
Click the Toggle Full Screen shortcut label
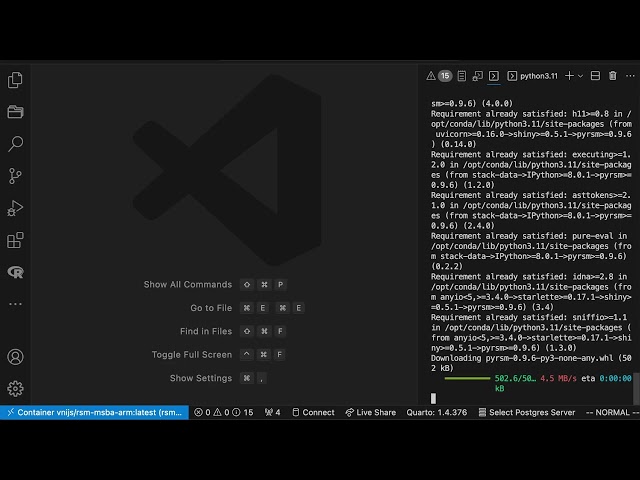[192, 355]
